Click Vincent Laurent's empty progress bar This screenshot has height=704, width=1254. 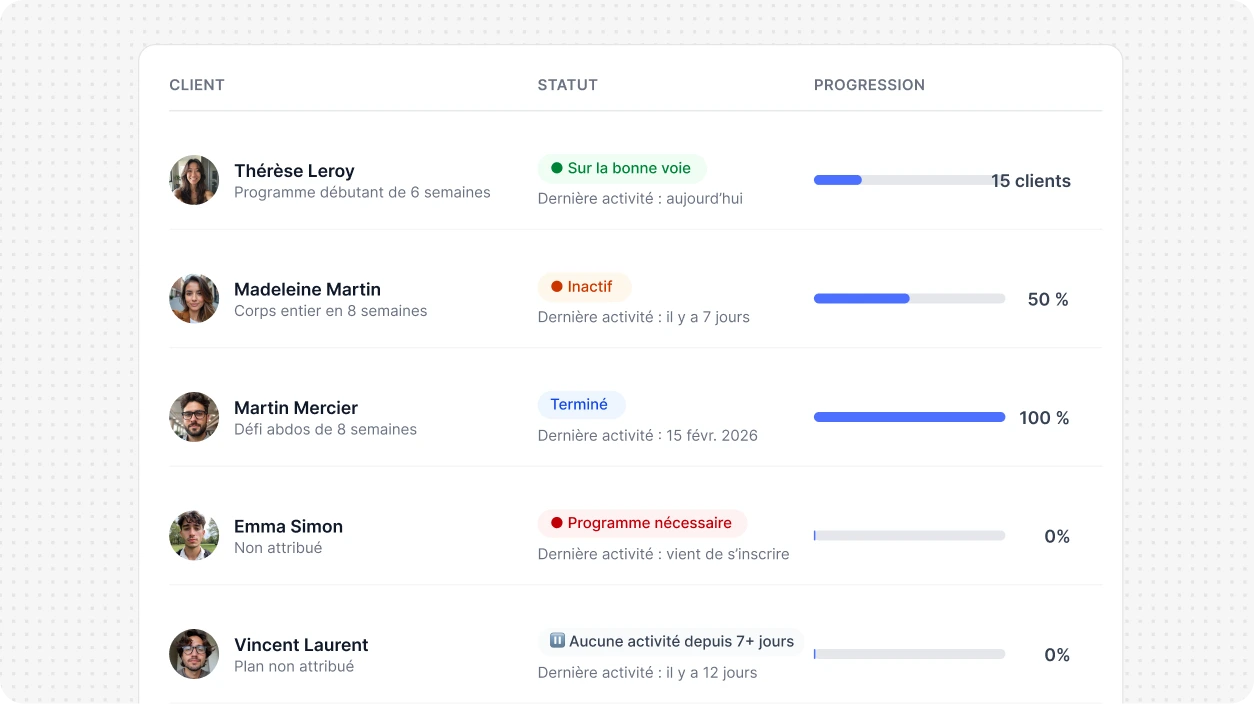coord(909,654)
